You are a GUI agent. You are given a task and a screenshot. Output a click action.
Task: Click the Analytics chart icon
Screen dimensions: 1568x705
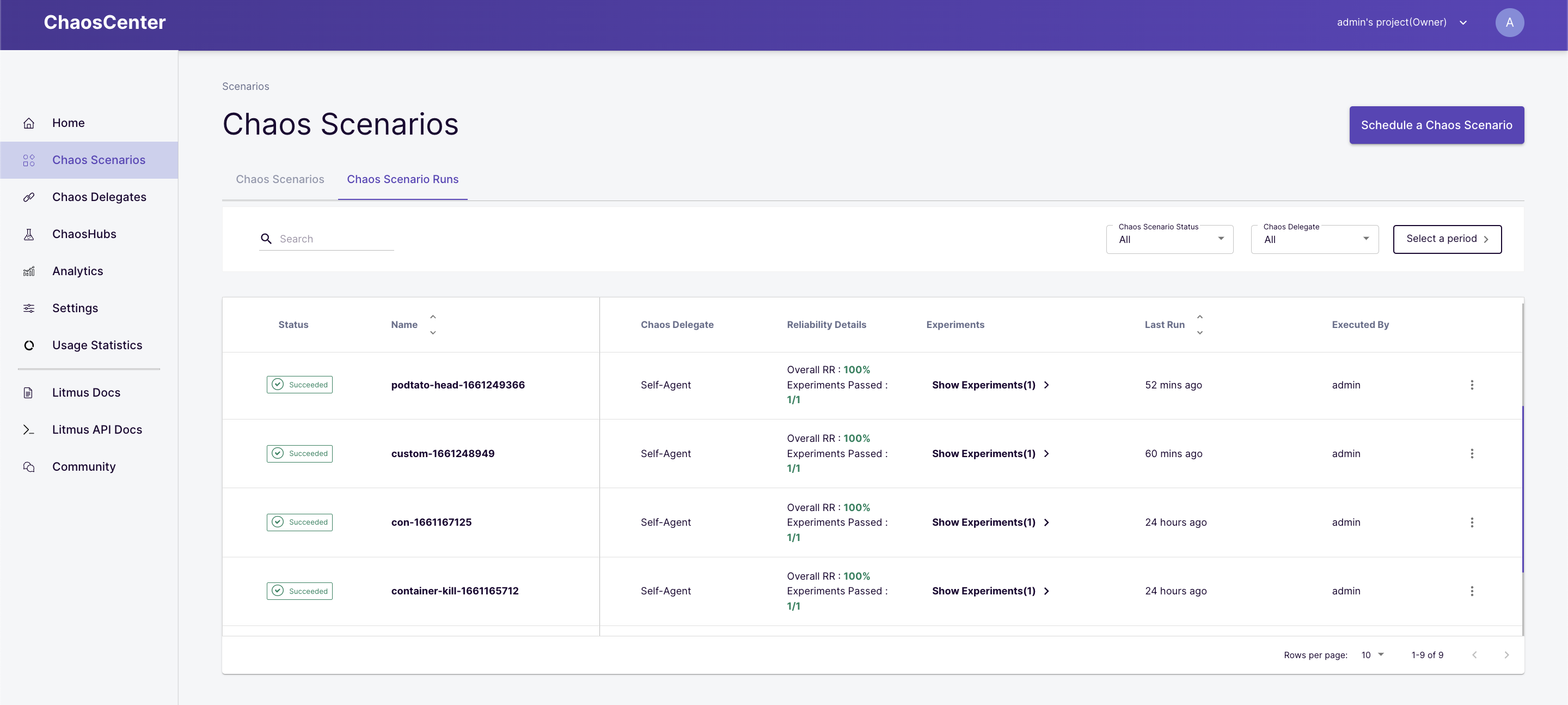point(29,271)
